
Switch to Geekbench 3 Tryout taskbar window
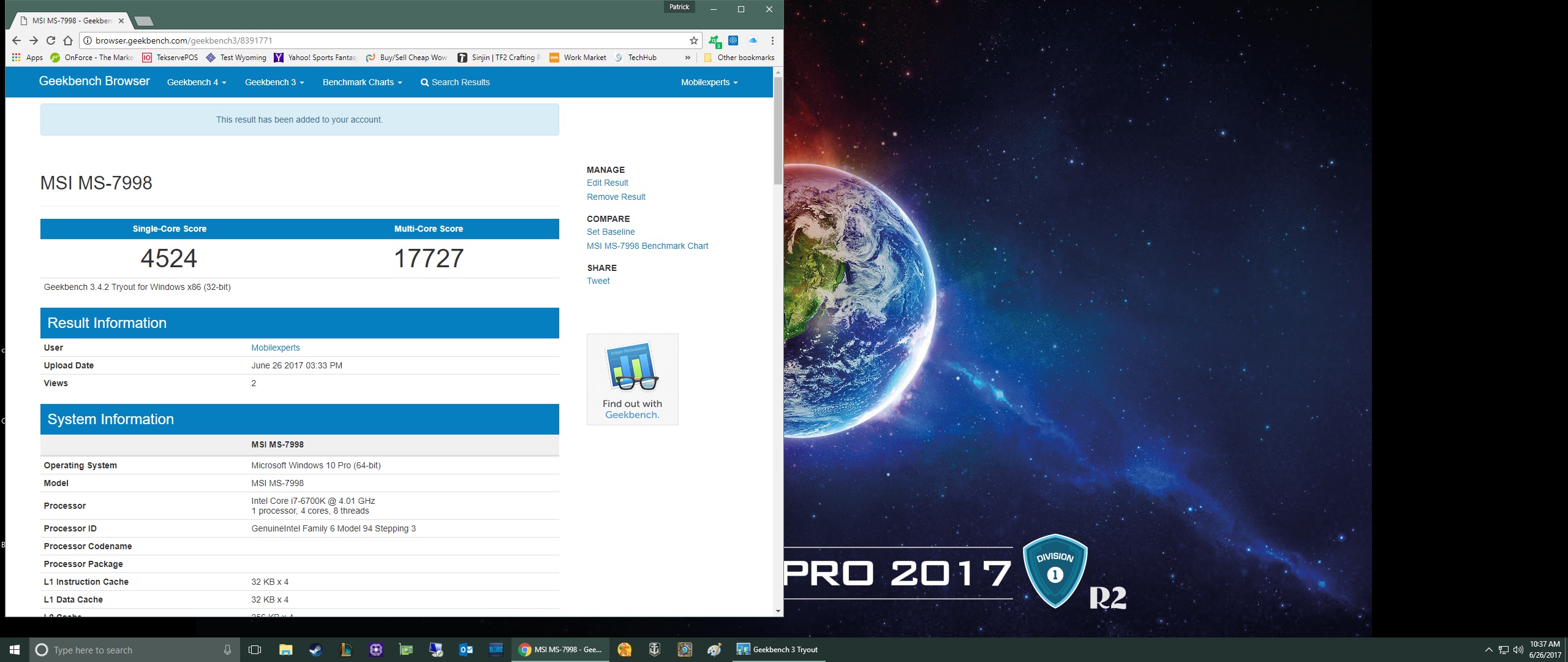pyautogui.click(x=779, y=650)
